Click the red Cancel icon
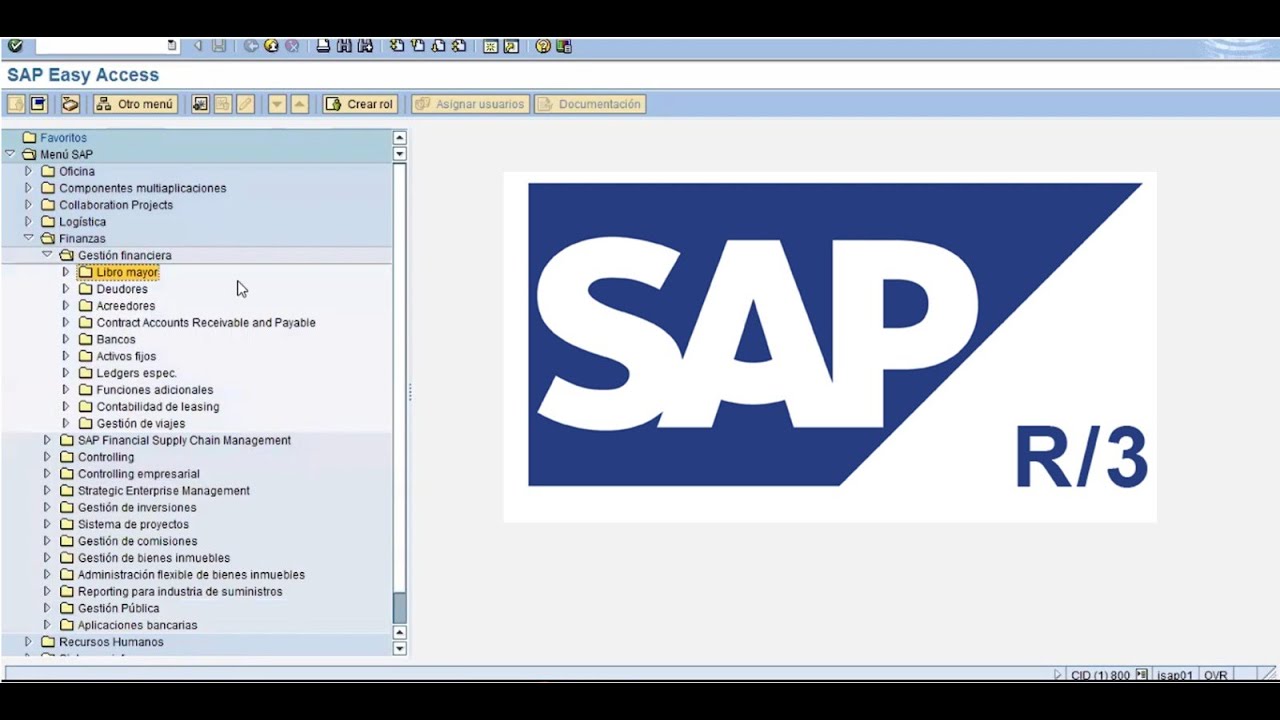This screenshot has height=720, width=1280. (292, 46)
